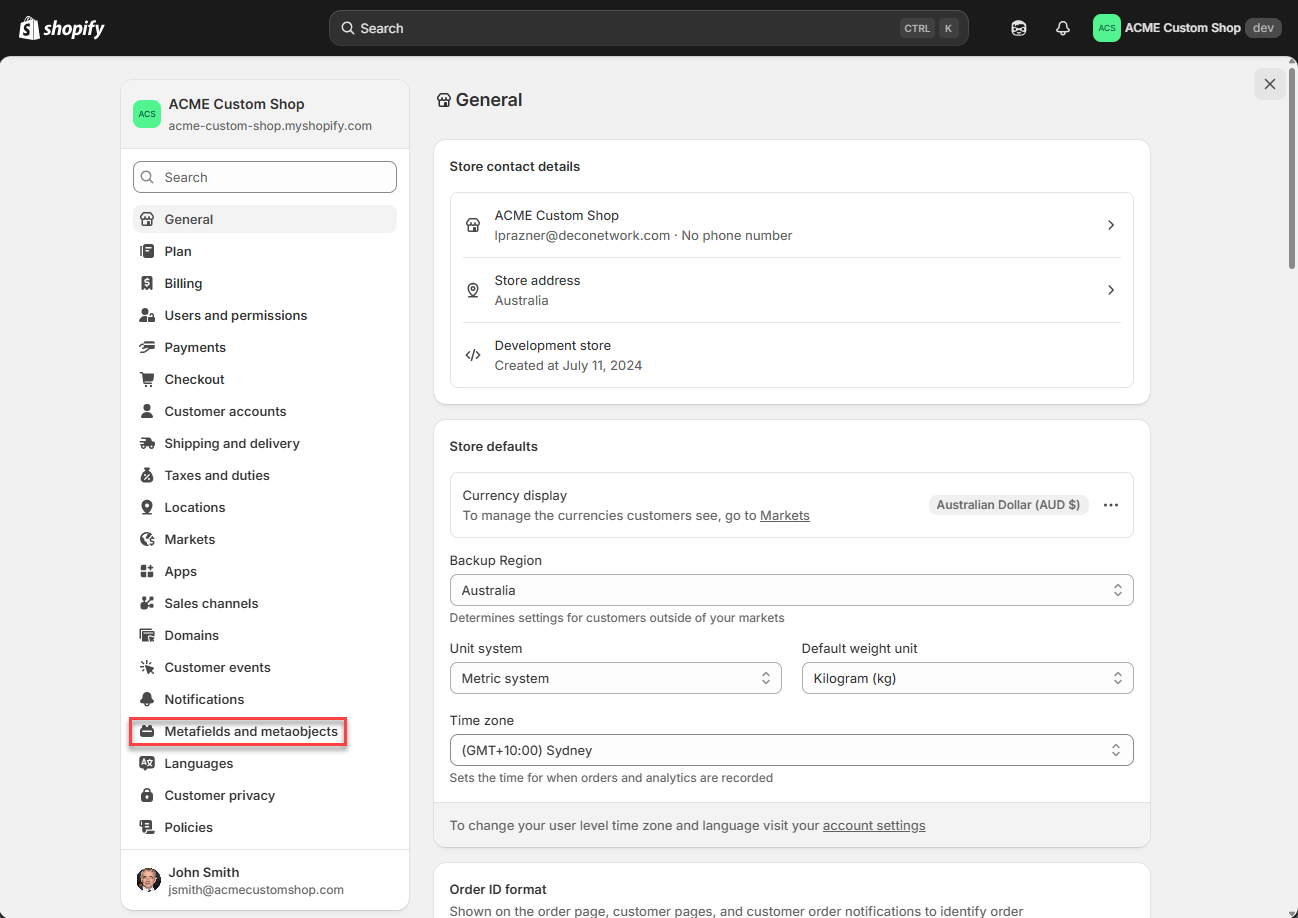The width and height of the screenshot is (1298, 918).
Task: Open the Default weight unit dropdown
Action: click(x=967, y=678)
